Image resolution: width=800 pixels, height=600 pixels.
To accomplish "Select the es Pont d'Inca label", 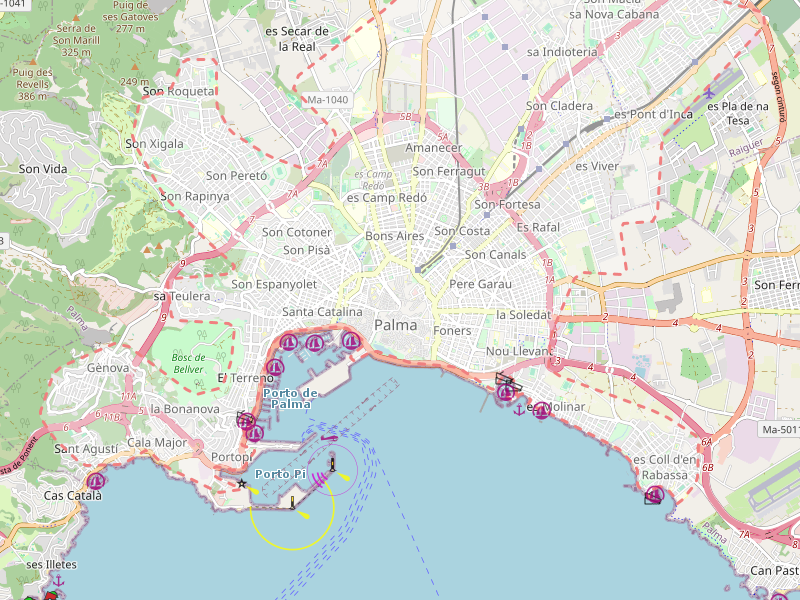I will click(653, 114).
